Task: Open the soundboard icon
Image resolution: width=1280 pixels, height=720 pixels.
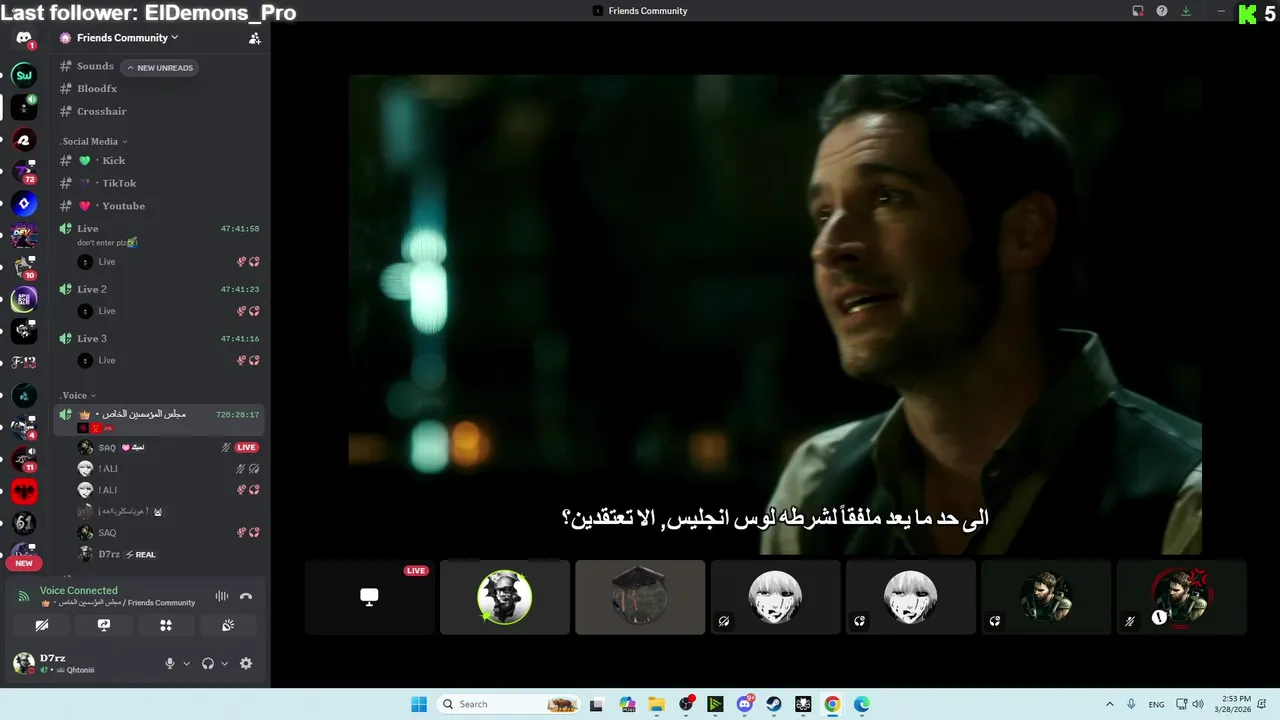Action: point(228,625)
